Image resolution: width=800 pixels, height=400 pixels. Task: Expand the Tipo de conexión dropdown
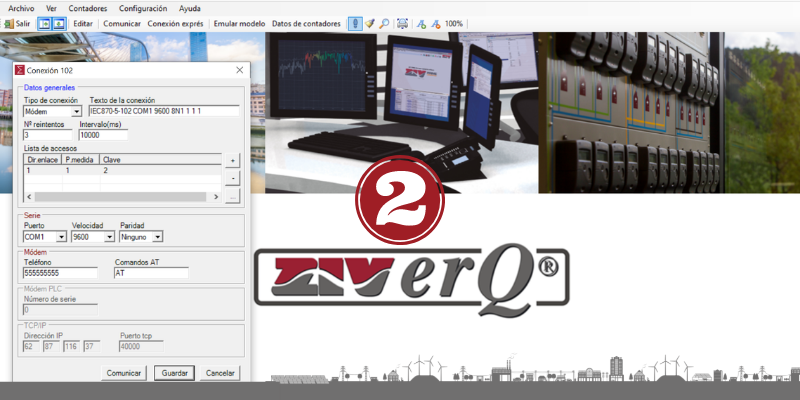[77, 111]
